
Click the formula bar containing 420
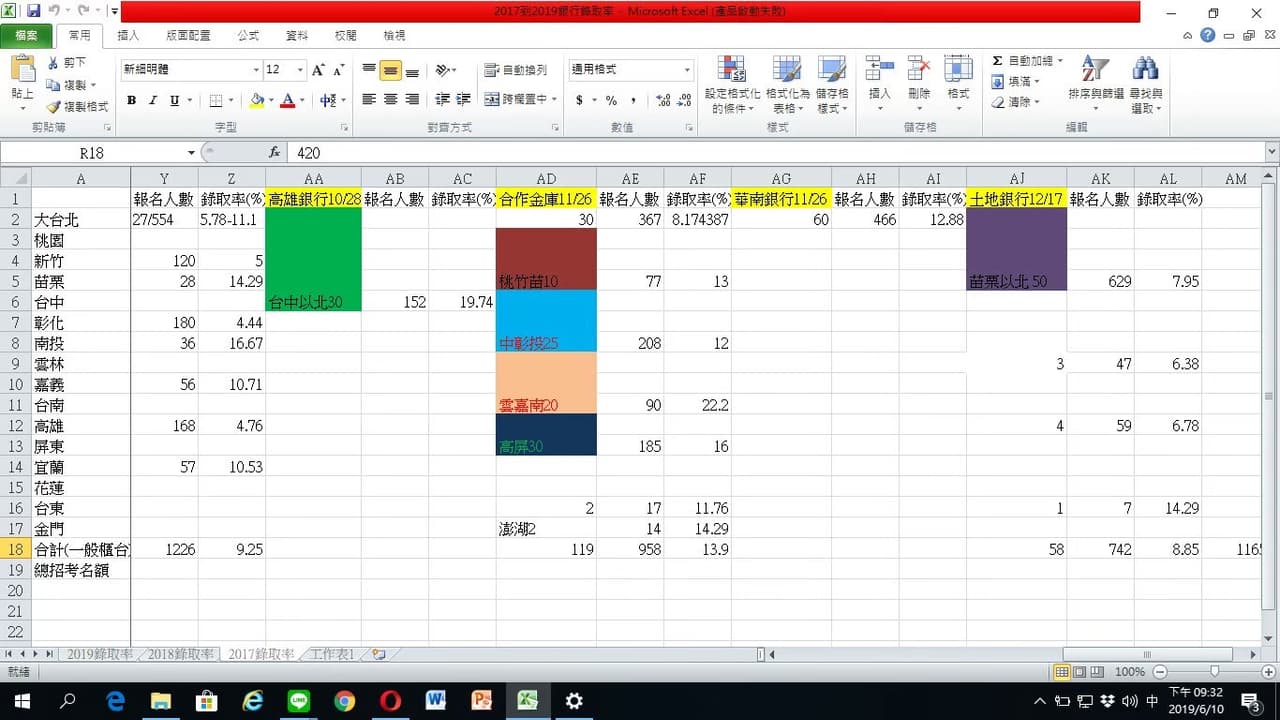click(776, 153)
